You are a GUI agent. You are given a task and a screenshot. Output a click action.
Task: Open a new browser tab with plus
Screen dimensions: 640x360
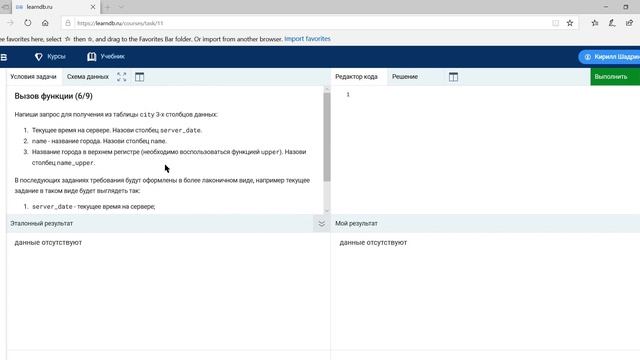tap(108, 7)
